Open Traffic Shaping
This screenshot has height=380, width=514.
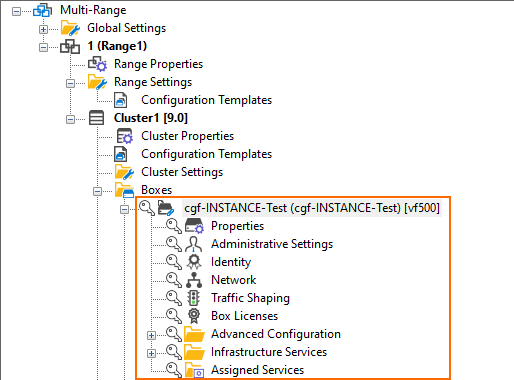click(250, 298)
